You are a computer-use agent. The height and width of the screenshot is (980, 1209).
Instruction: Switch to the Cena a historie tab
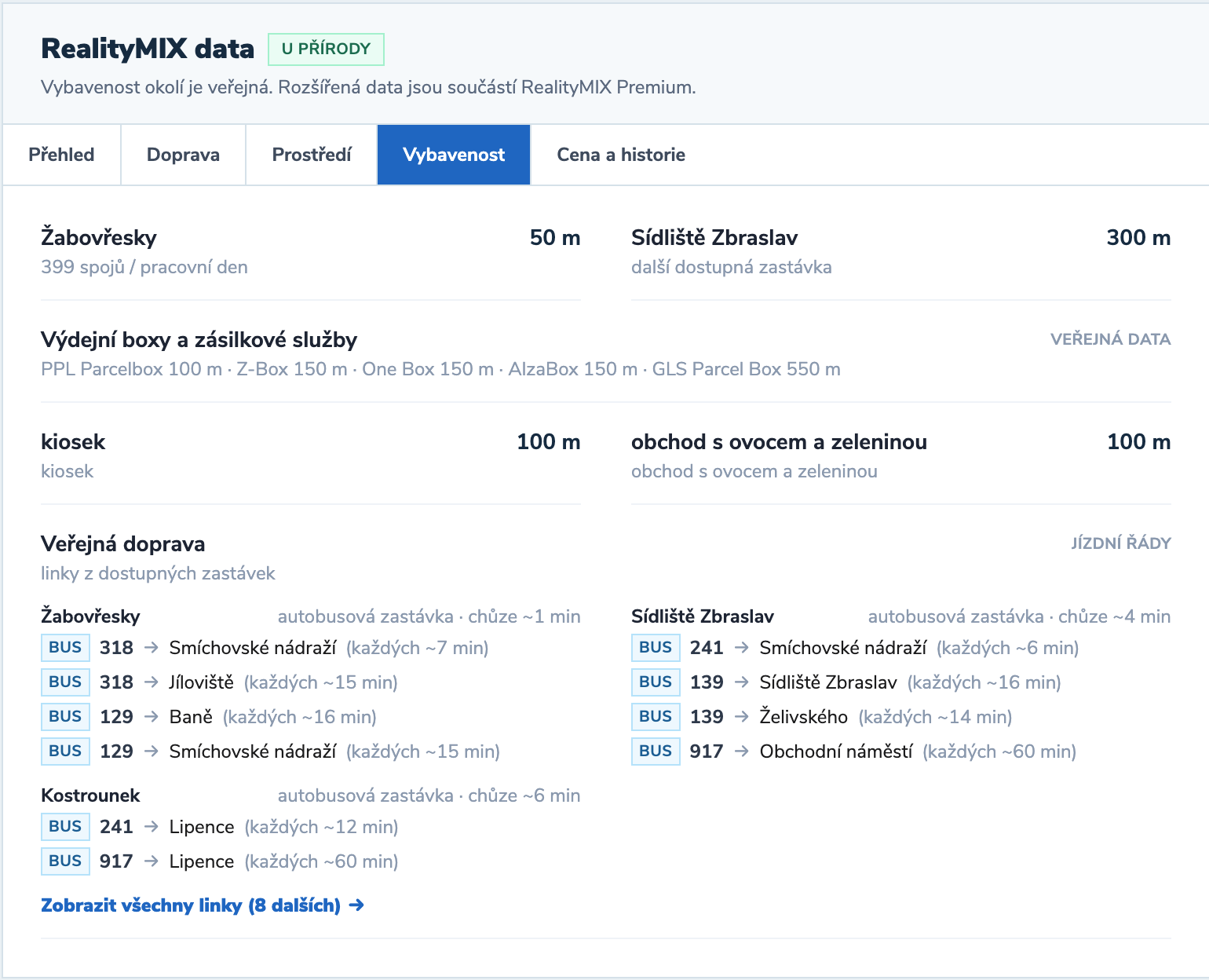621,155
